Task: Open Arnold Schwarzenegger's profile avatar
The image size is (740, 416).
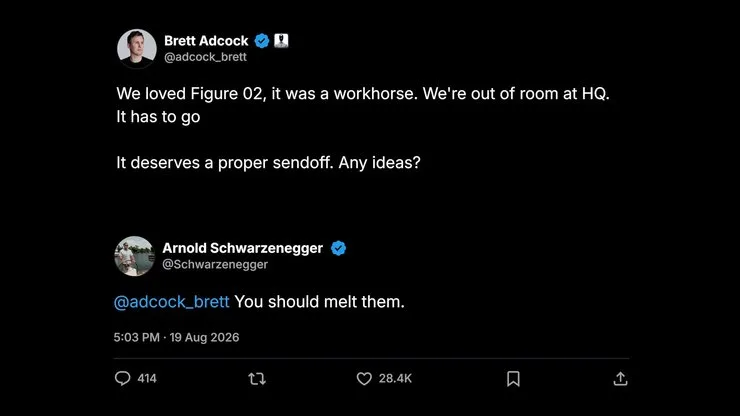Action: [135, 256]
